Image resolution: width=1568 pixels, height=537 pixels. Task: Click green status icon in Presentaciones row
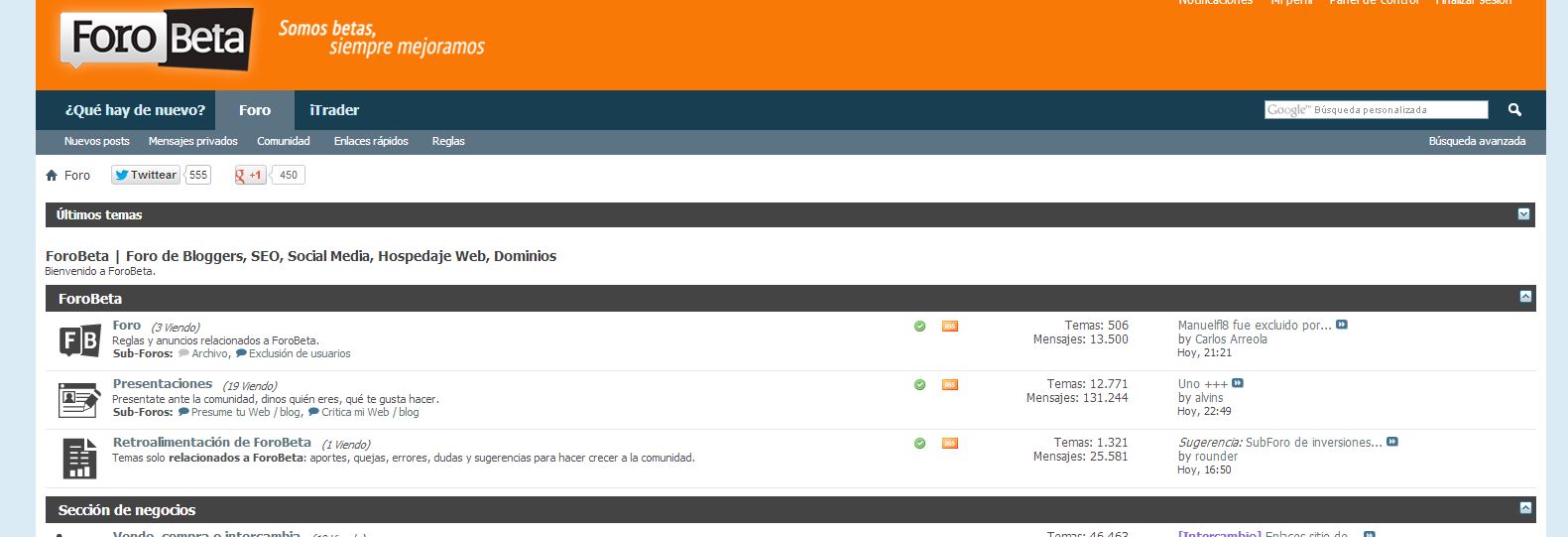click(x=919, y=384)
